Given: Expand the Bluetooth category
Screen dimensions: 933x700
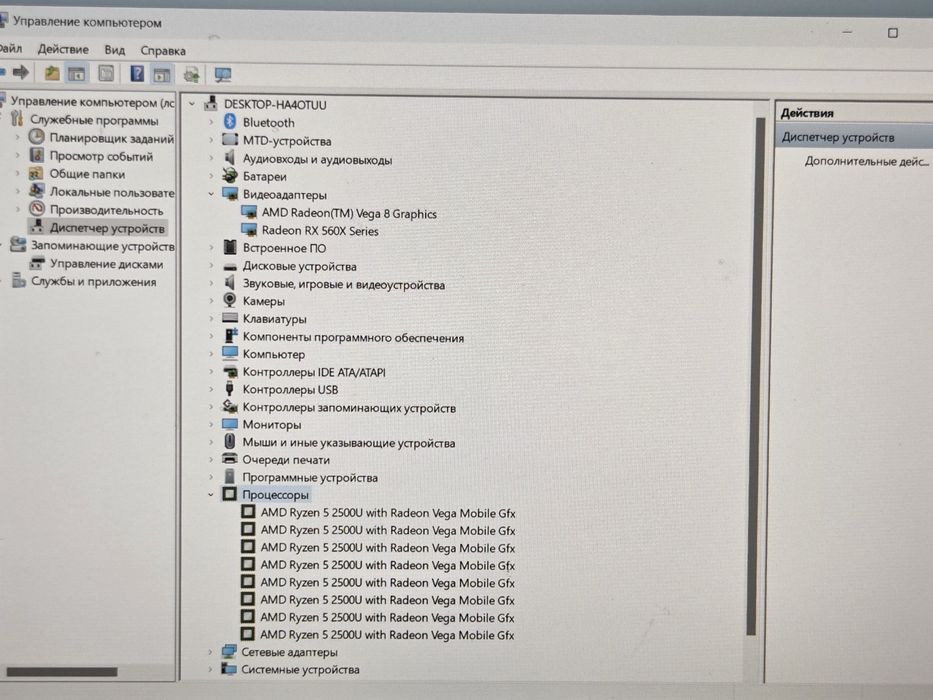Looking at the screenshot, I should [x=211, y=122].
